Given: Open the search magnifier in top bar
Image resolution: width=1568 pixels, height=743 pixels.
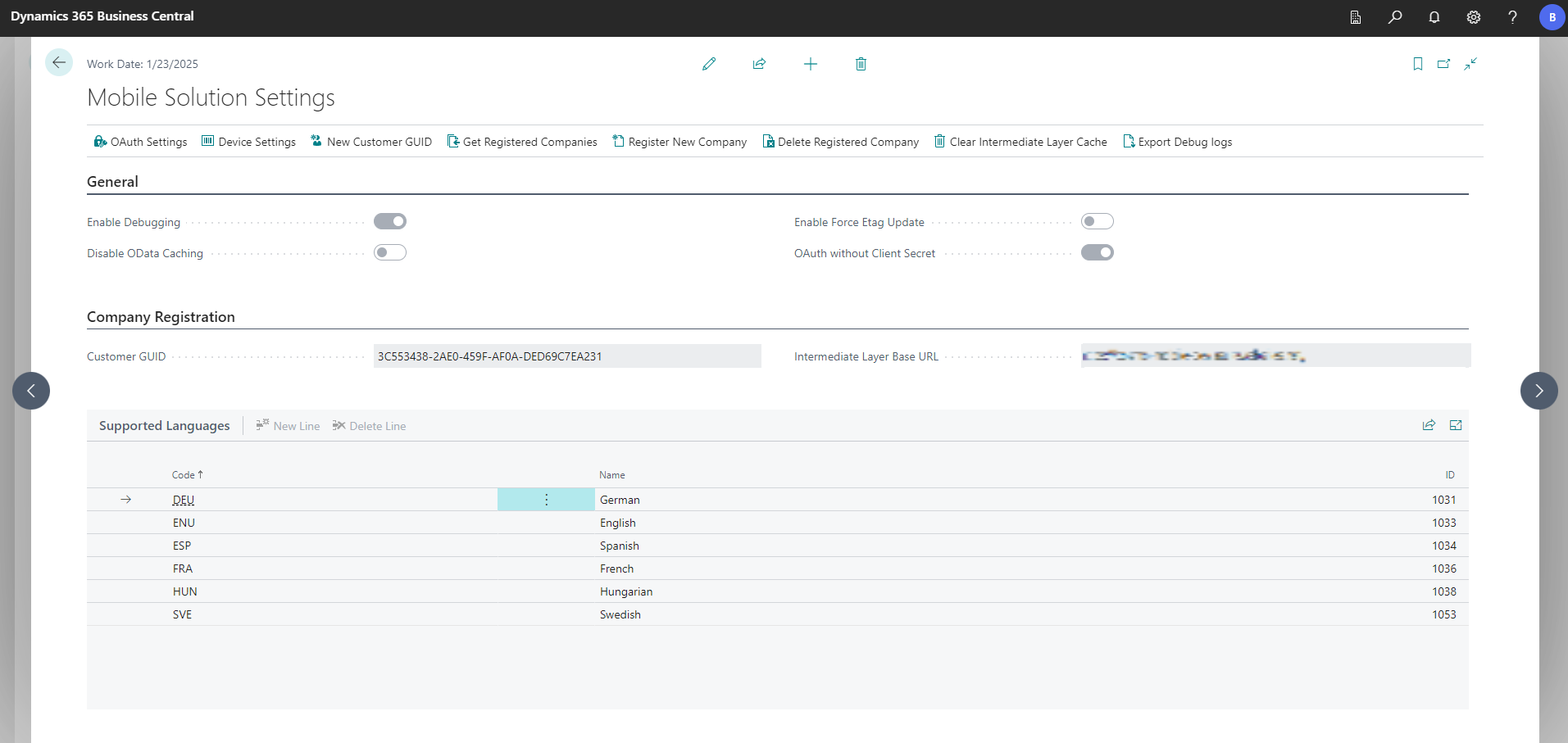Looking at the screenshot, I should point(1394,17).
